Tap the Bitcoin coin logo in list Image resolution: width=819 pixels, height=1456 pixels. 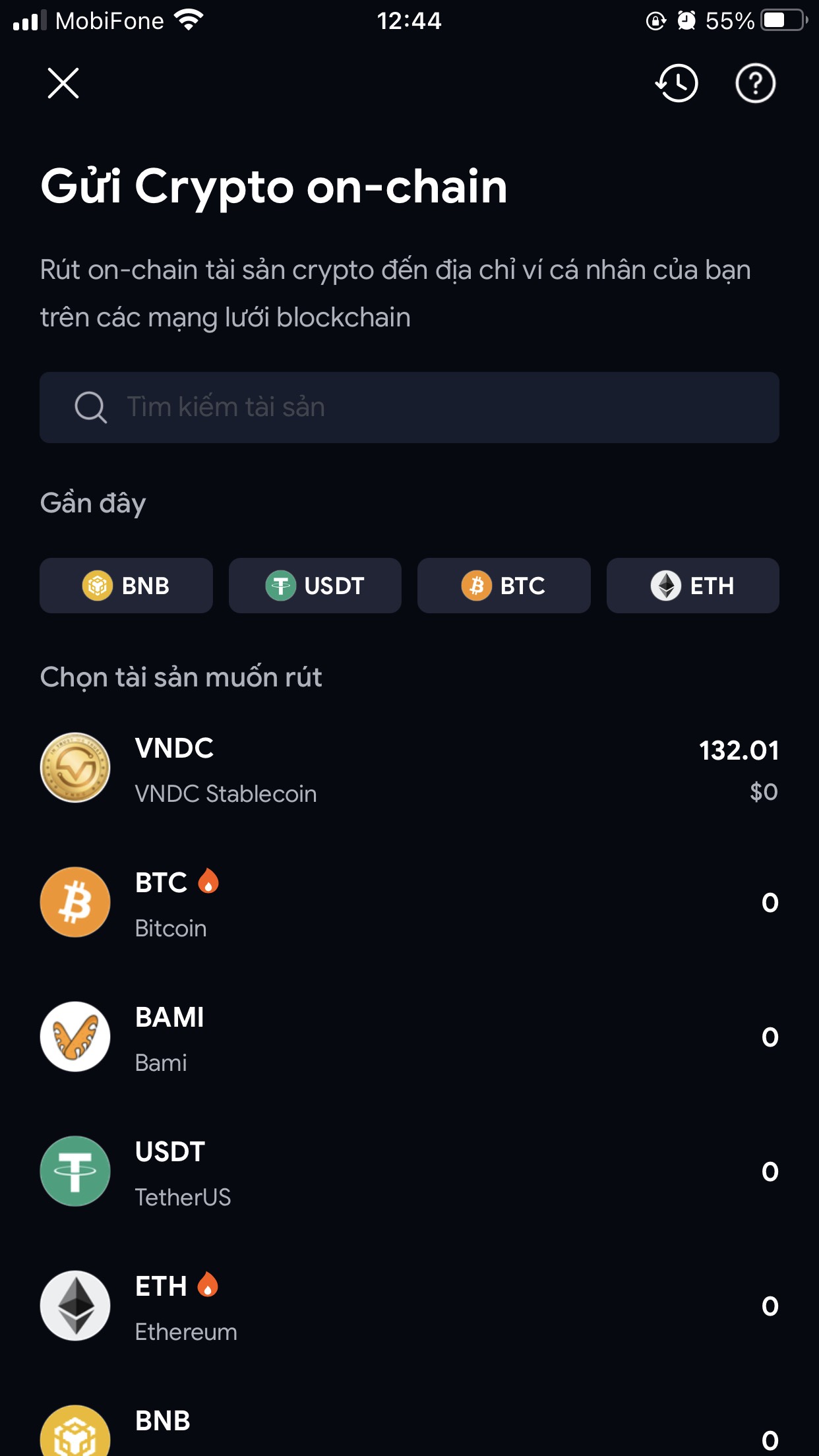[75, 902]
